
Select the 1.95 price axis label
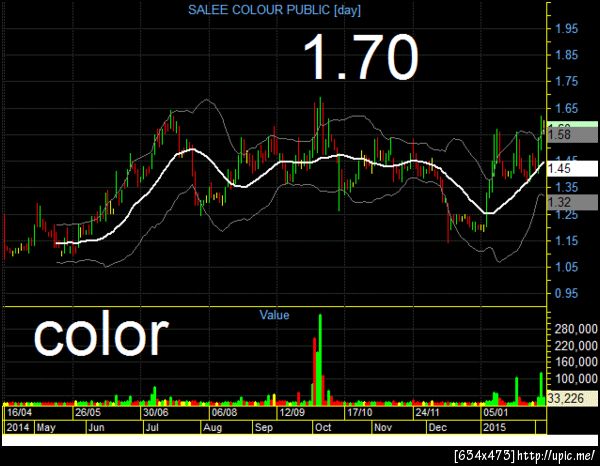(567, 28)
